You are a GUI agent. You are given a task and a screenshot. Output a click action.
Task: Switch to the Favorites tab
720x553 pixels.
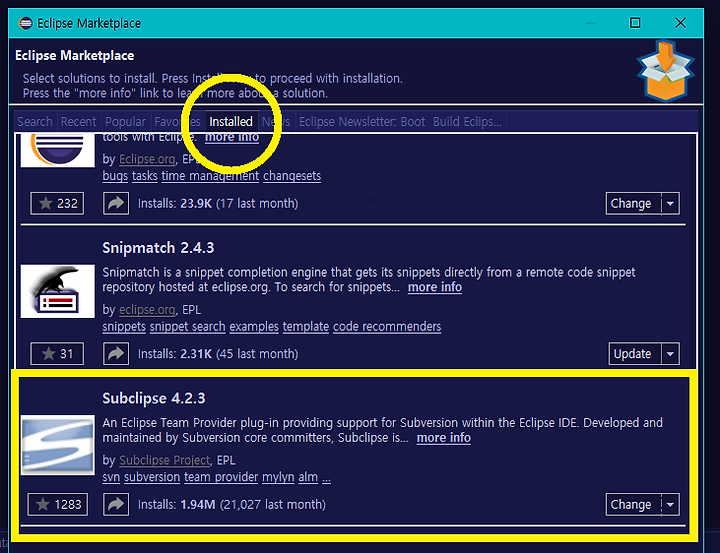click(x=177, y=122)
